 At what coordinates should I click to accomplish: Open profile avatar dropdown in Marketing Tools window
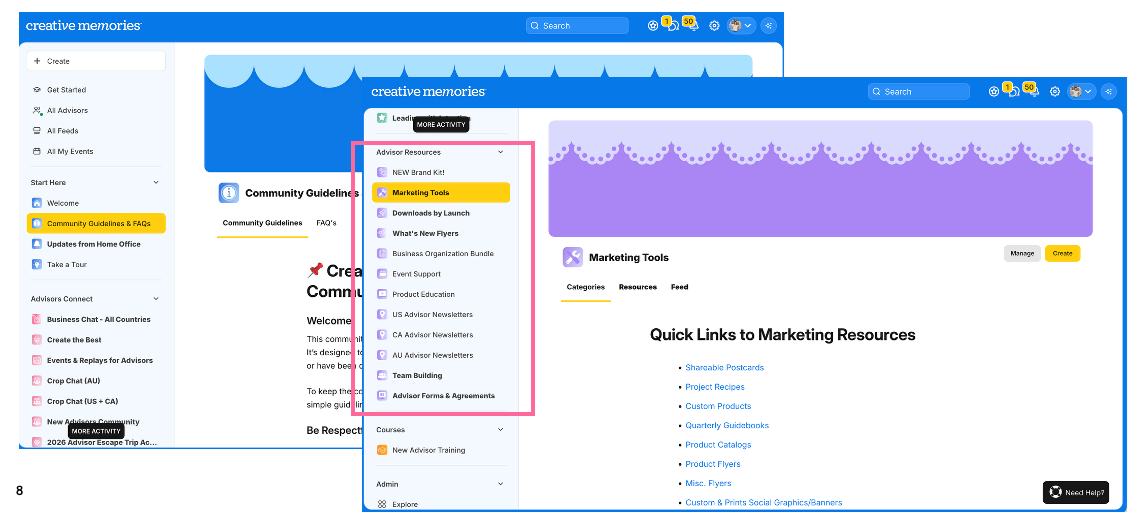(1081, 91)
